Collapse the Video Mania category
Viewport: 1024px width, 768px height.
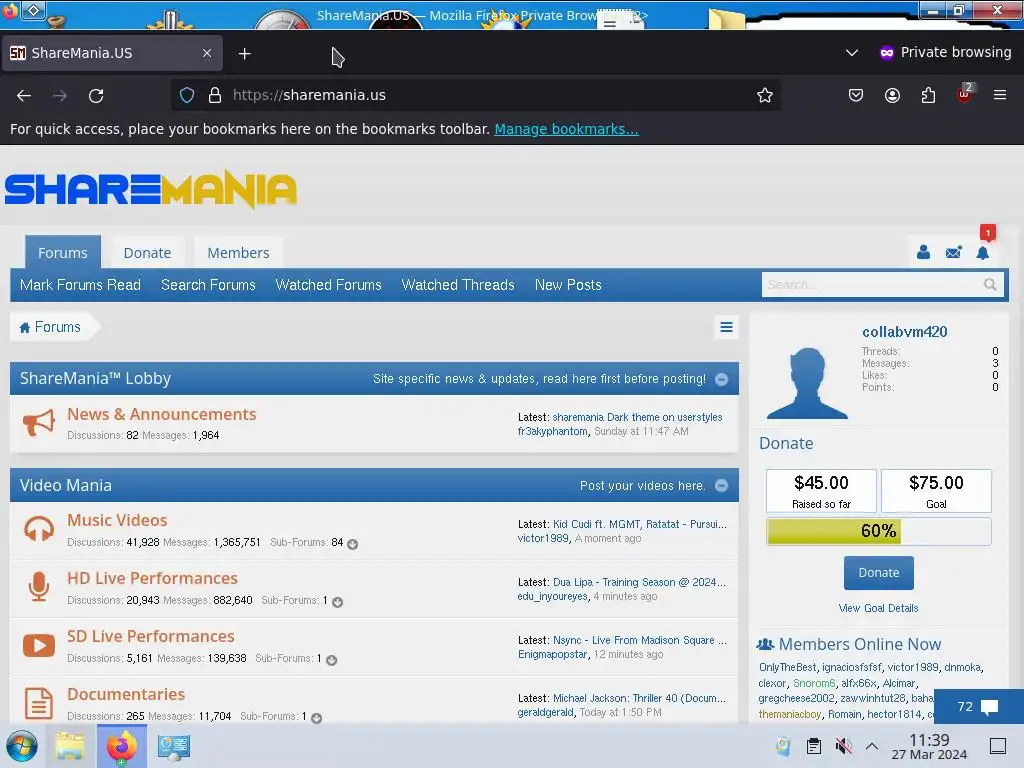(721, 485)
